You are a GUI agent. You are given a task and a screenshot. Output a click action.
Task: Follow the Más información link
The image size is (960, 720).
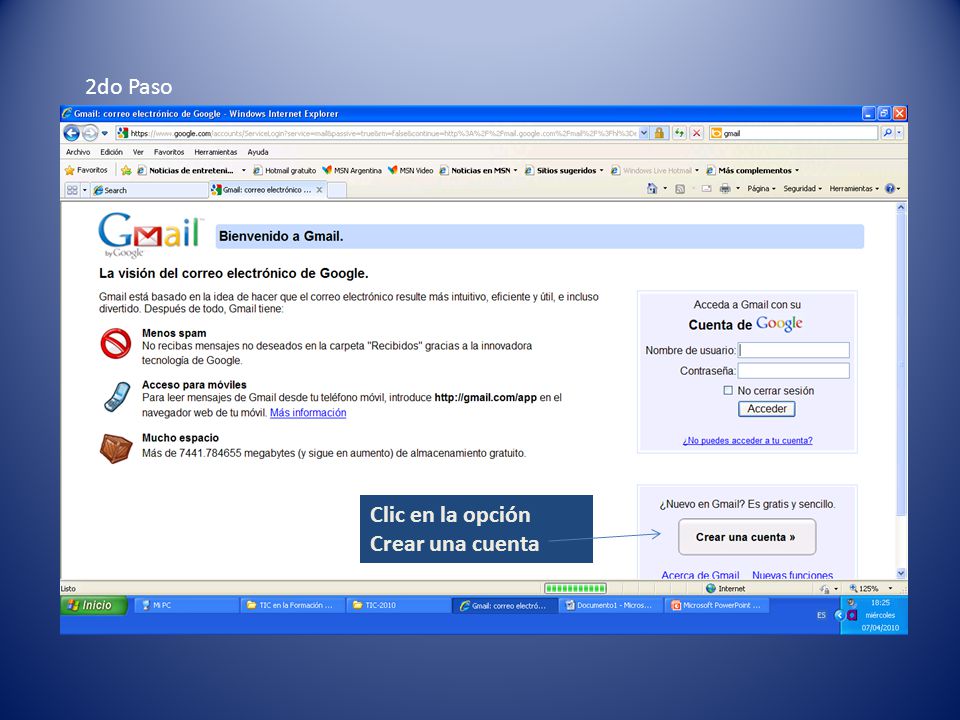pyautogui.click(x=308, y=413)
